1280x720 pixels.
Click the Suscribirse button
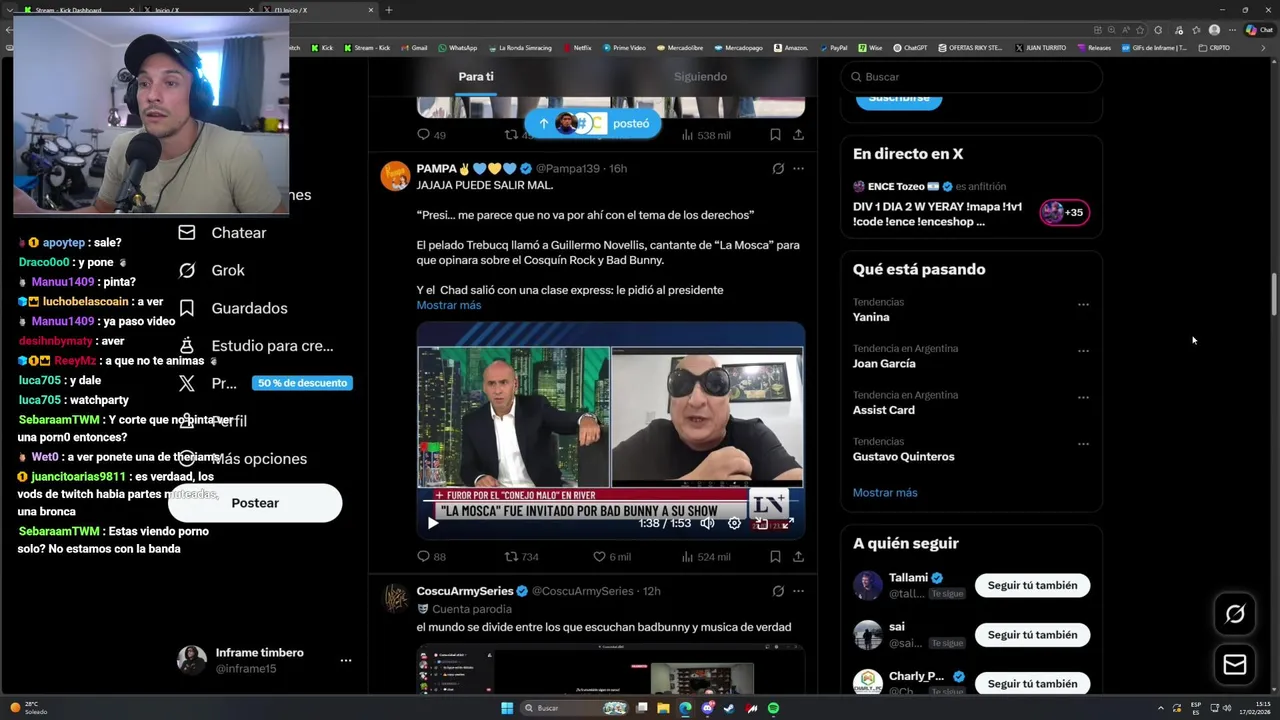click(898, 98)
